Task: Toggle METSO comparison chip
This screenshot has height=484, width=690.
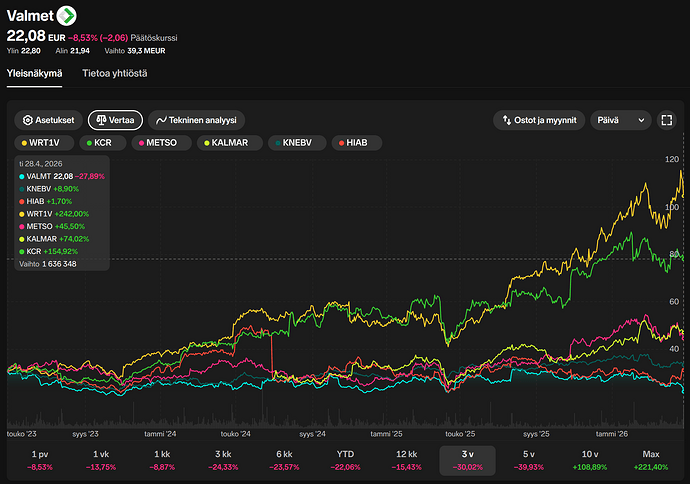Action: point(161,143)
